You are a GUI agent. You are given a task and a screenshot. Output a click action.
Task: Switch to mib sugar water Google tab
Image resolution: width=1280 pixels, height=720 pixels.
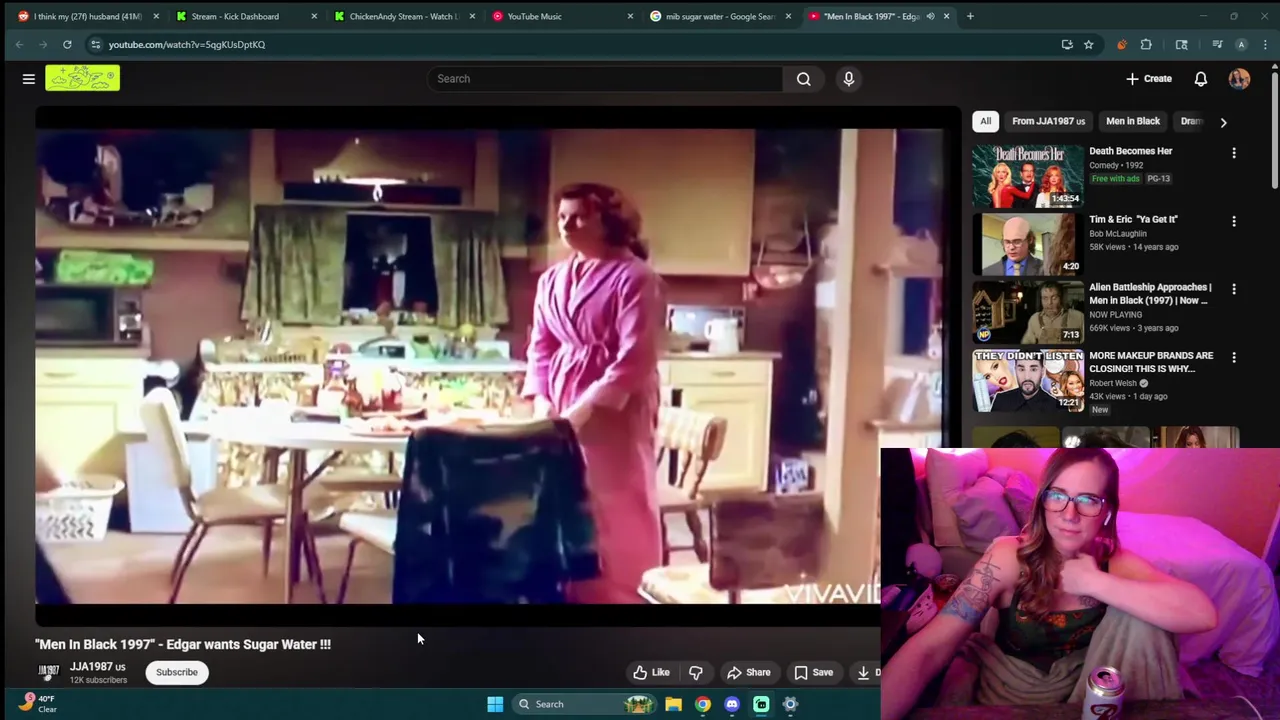pos(720,16)
